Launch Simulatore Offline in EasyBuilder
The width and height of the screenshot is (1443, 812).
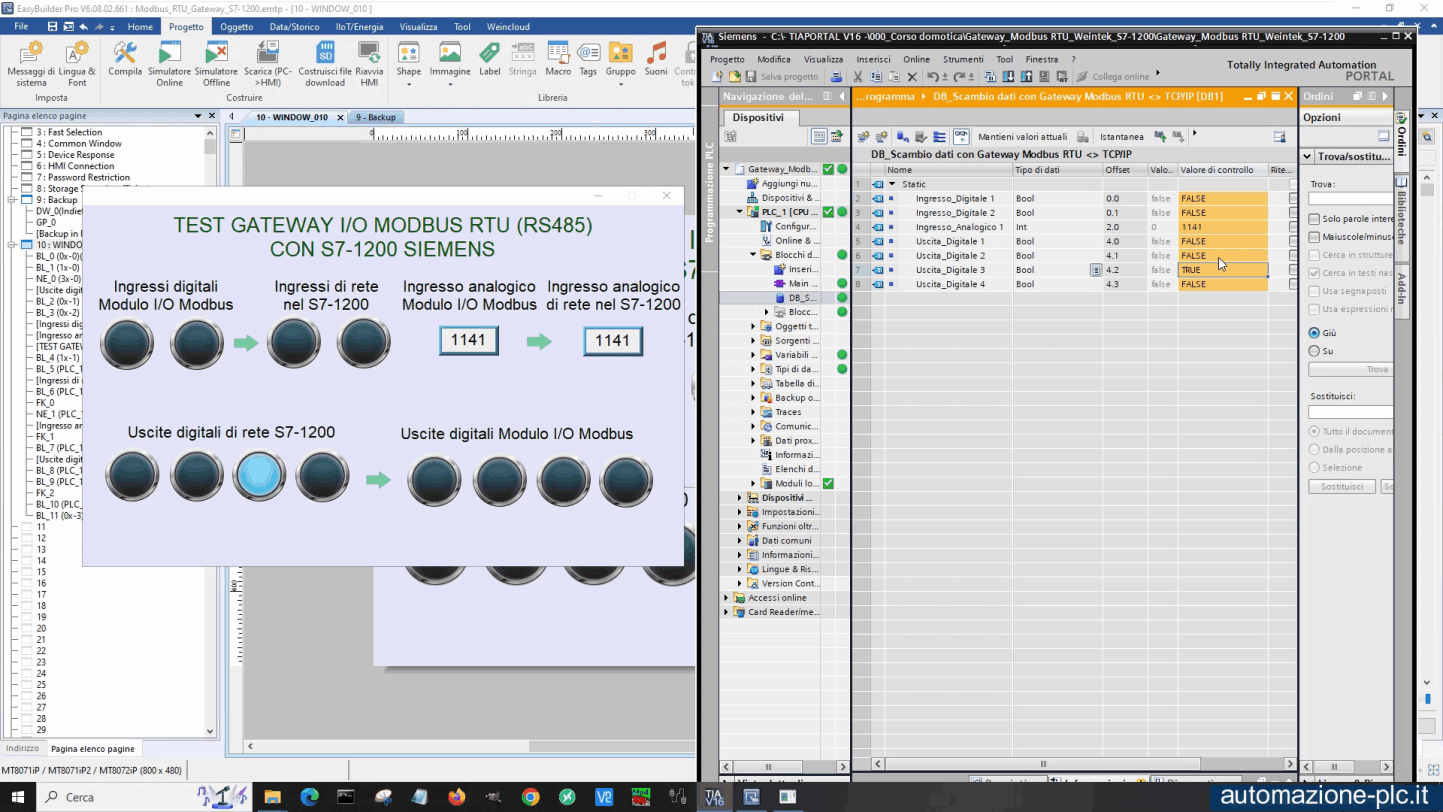click(216, 64)
